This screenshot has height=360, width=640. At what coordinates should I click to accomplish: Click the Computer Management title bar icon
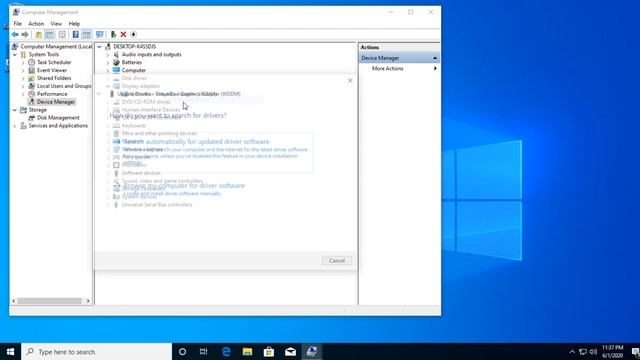tap(16, 12)
